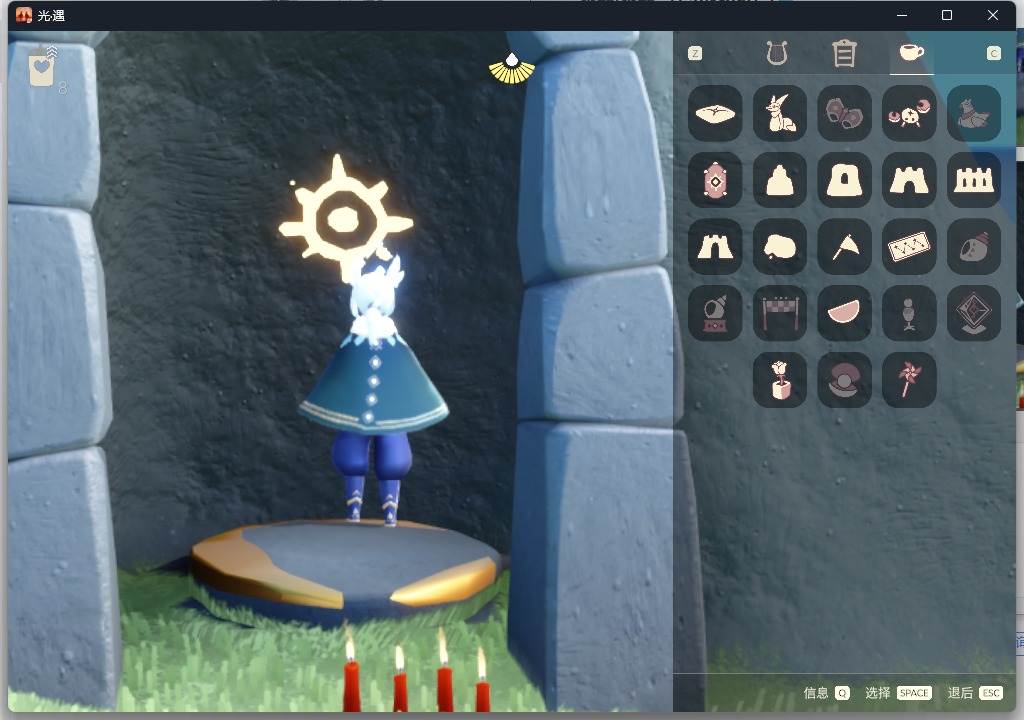Select the dimmed diamond frame prop
This screenshot has width=1024, height=720.
click(974, 313)
